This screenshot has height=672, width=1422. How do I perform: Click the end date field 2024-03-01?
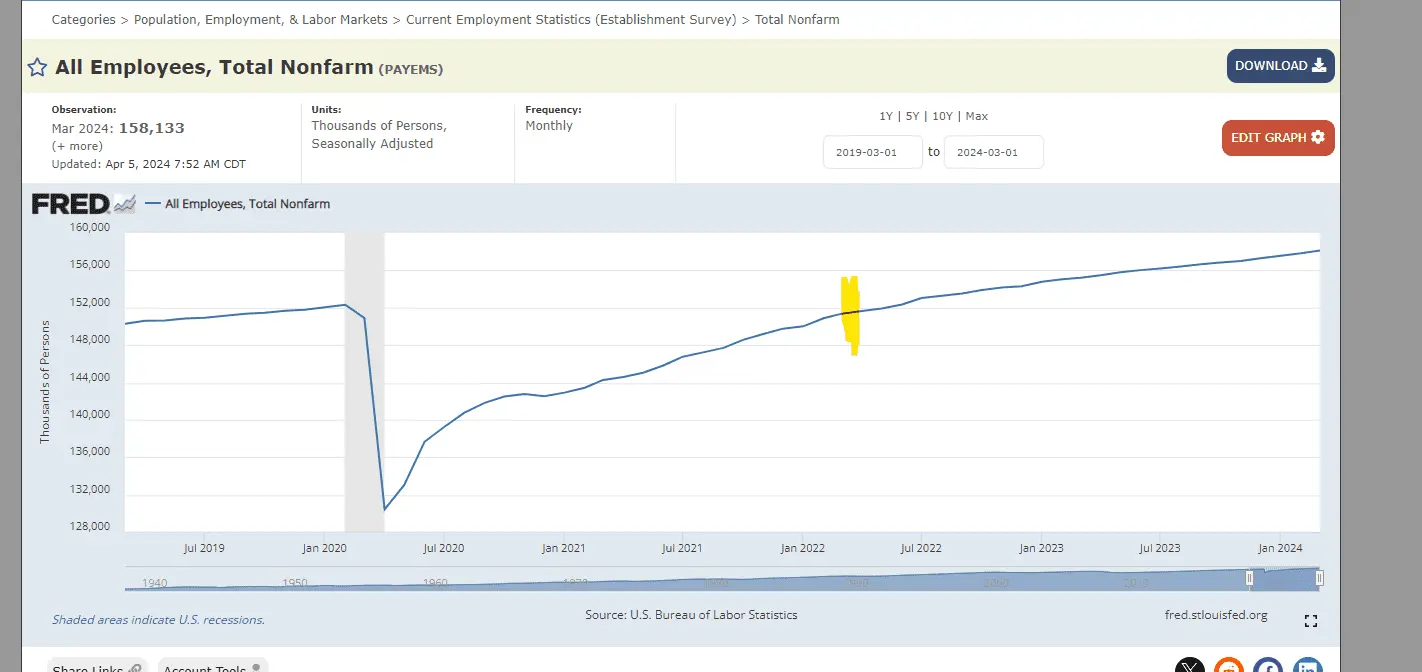tap(993, 152)
